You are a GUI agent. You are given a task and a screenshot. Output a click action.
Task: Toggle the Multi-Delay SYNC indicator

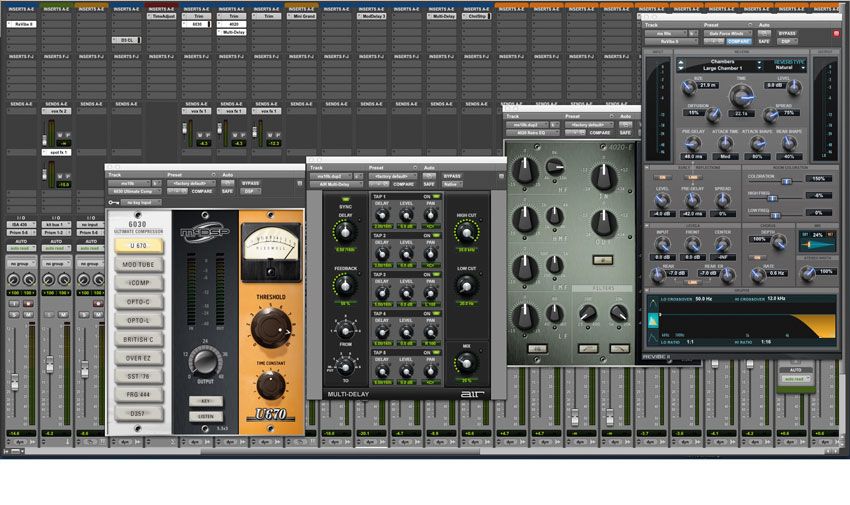click(345, 200)
